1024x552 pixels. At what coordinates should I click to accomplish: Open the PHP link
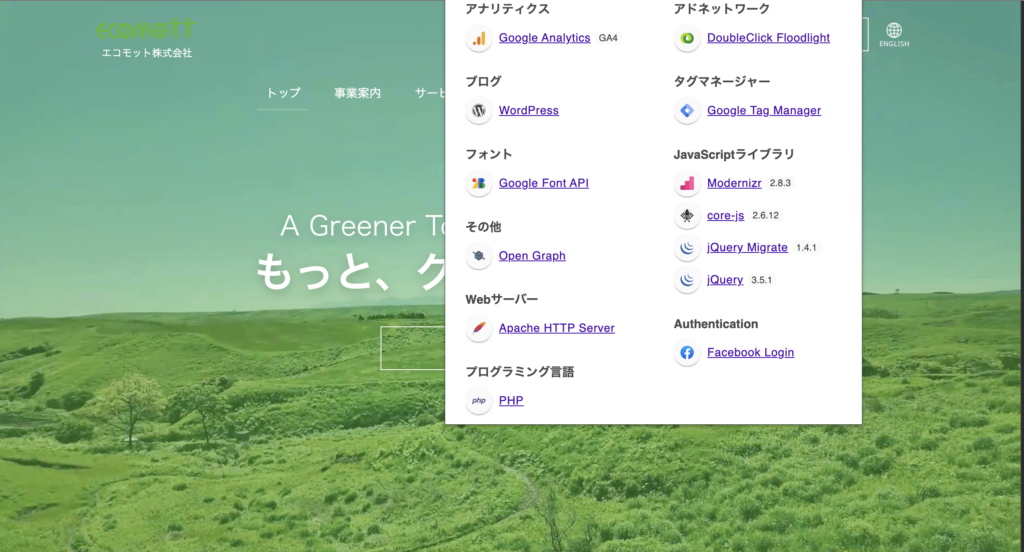511,400
